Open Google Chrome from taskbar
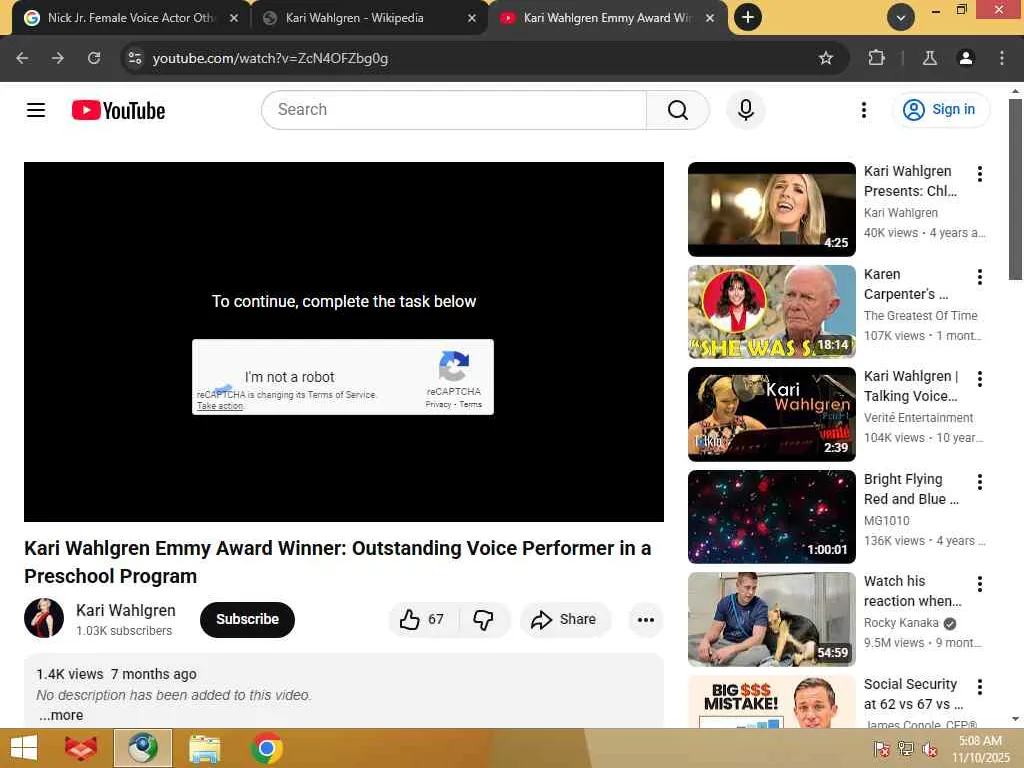 [x=266, y=748]
